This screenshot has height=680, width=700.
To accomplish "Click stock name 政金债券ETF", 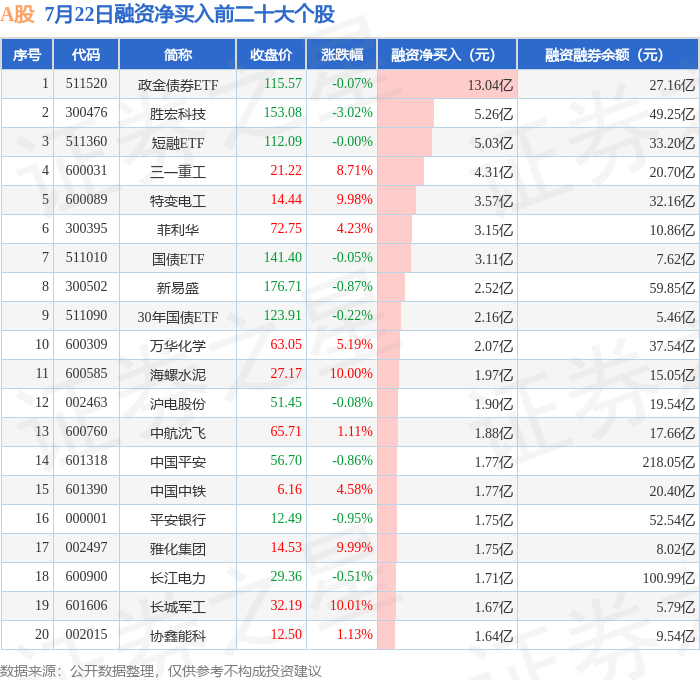I will pyautogui.click(x=178, y=84).
